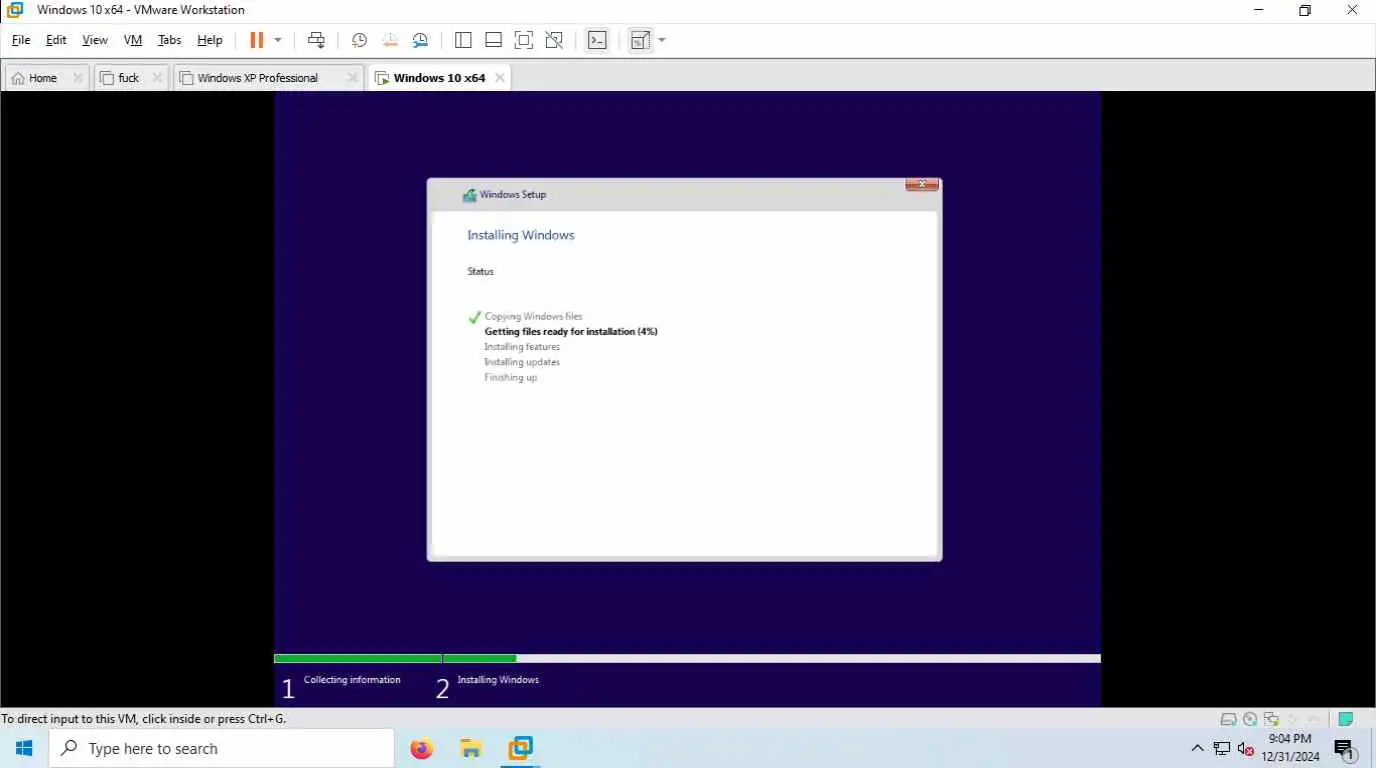Switch to the Windows XP Professional tab
Viewport: 1376px width, 768px height.
tap(258, 78)
